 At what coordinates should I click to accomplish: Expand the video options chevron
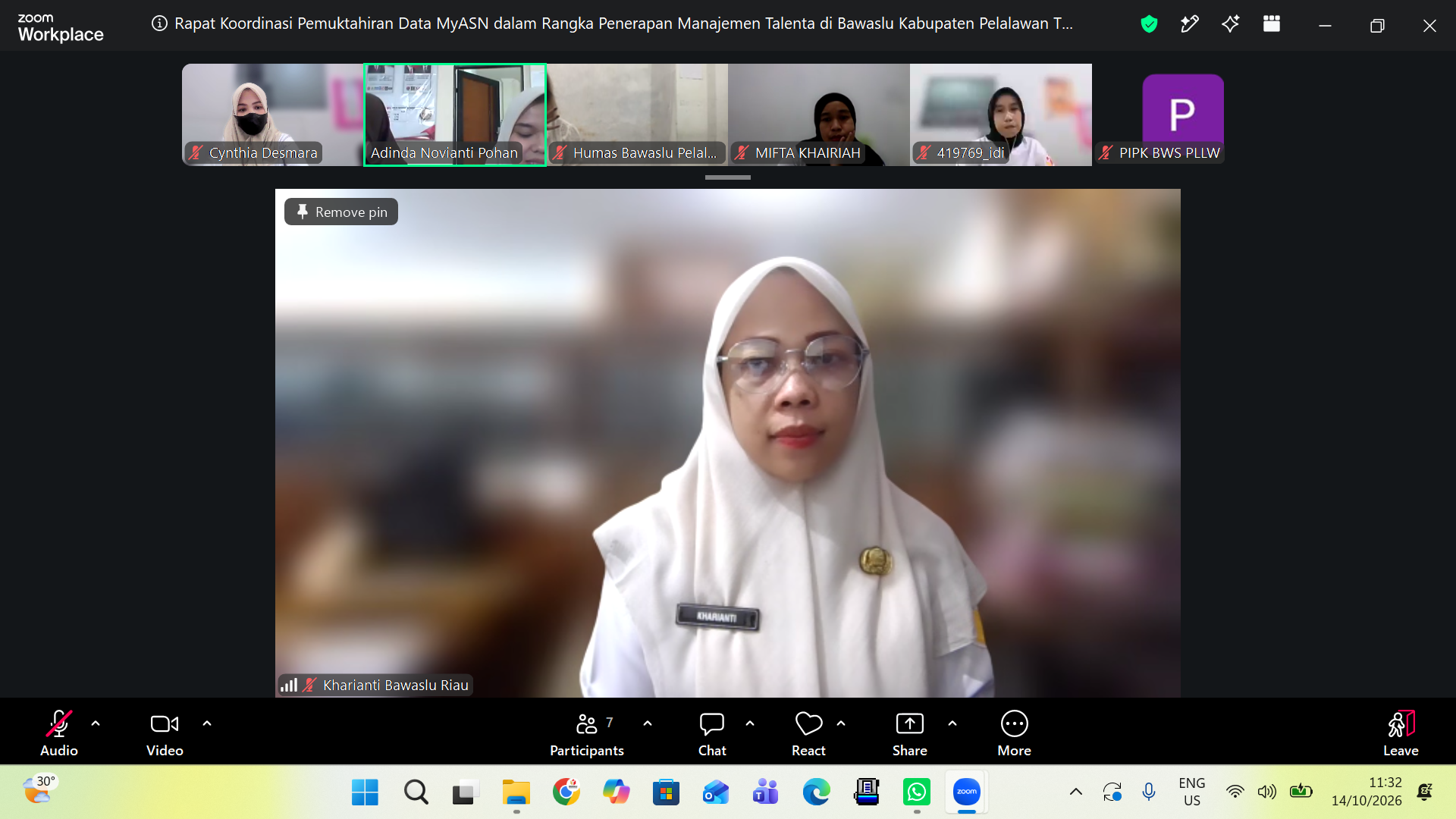point(207,723)
